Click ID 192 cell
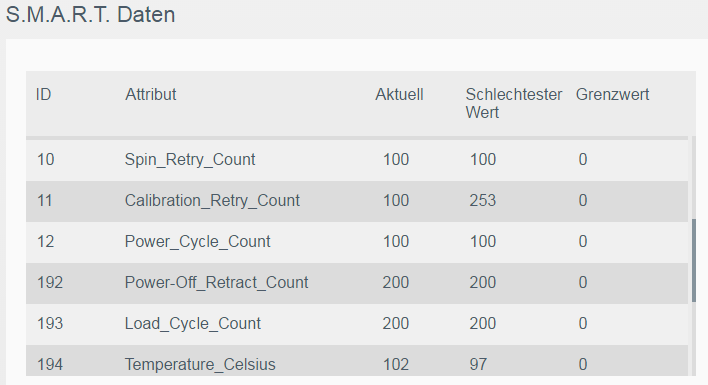The width and height of the screenshot is (708, 385). [x=50, y=283]
